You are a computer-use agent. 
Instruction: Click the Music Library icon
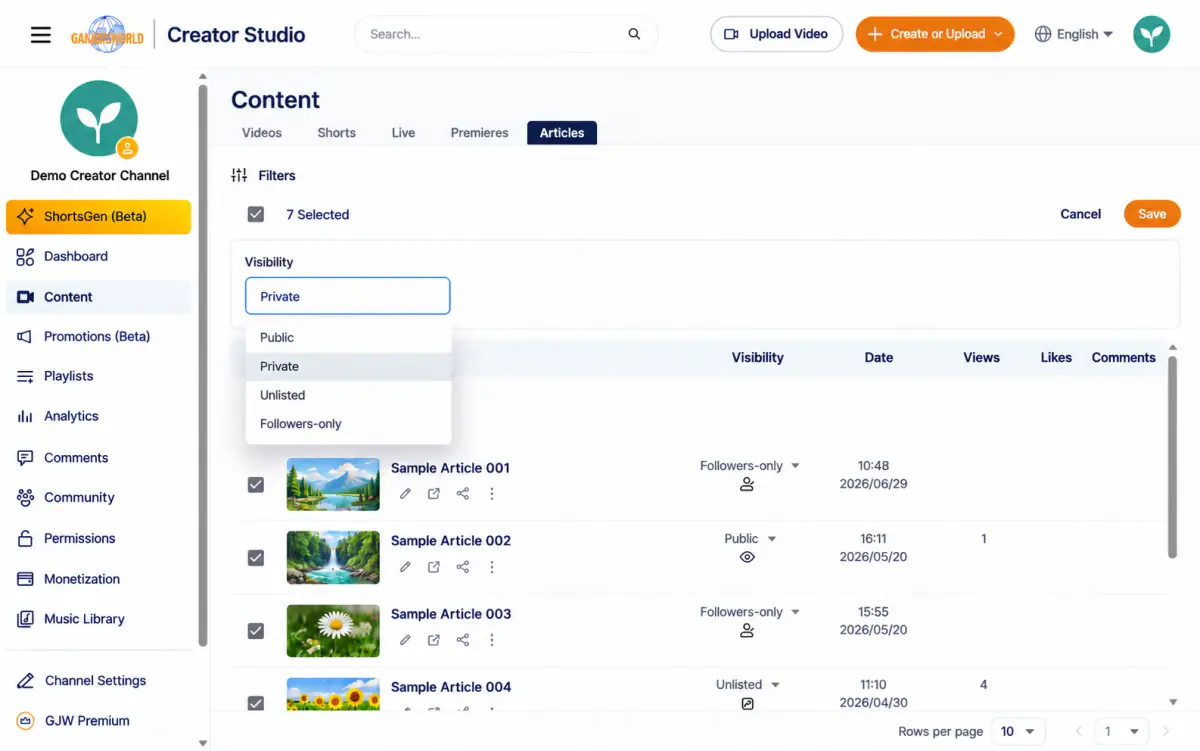click(25, 619)
